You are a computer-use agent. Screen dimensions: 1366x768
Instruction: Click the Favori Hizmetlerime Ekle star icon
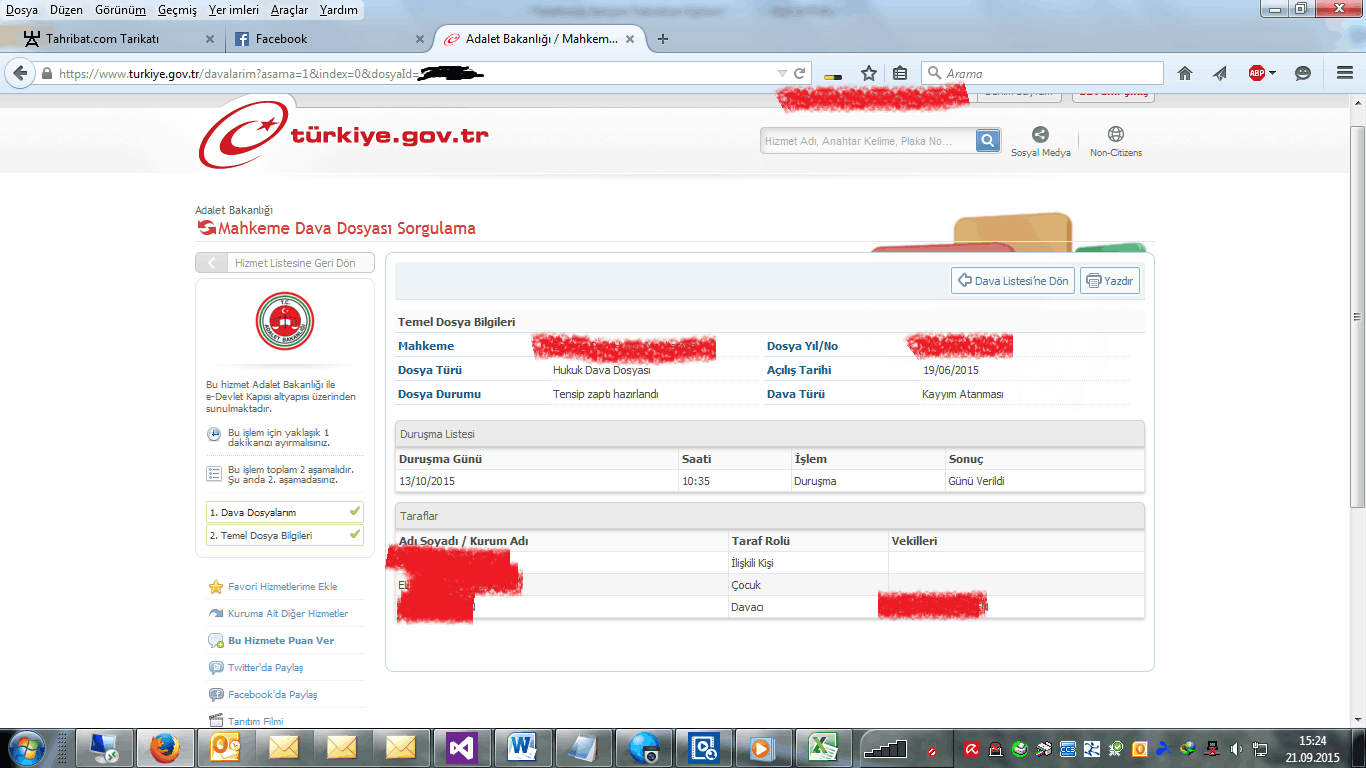pos(216,587)
